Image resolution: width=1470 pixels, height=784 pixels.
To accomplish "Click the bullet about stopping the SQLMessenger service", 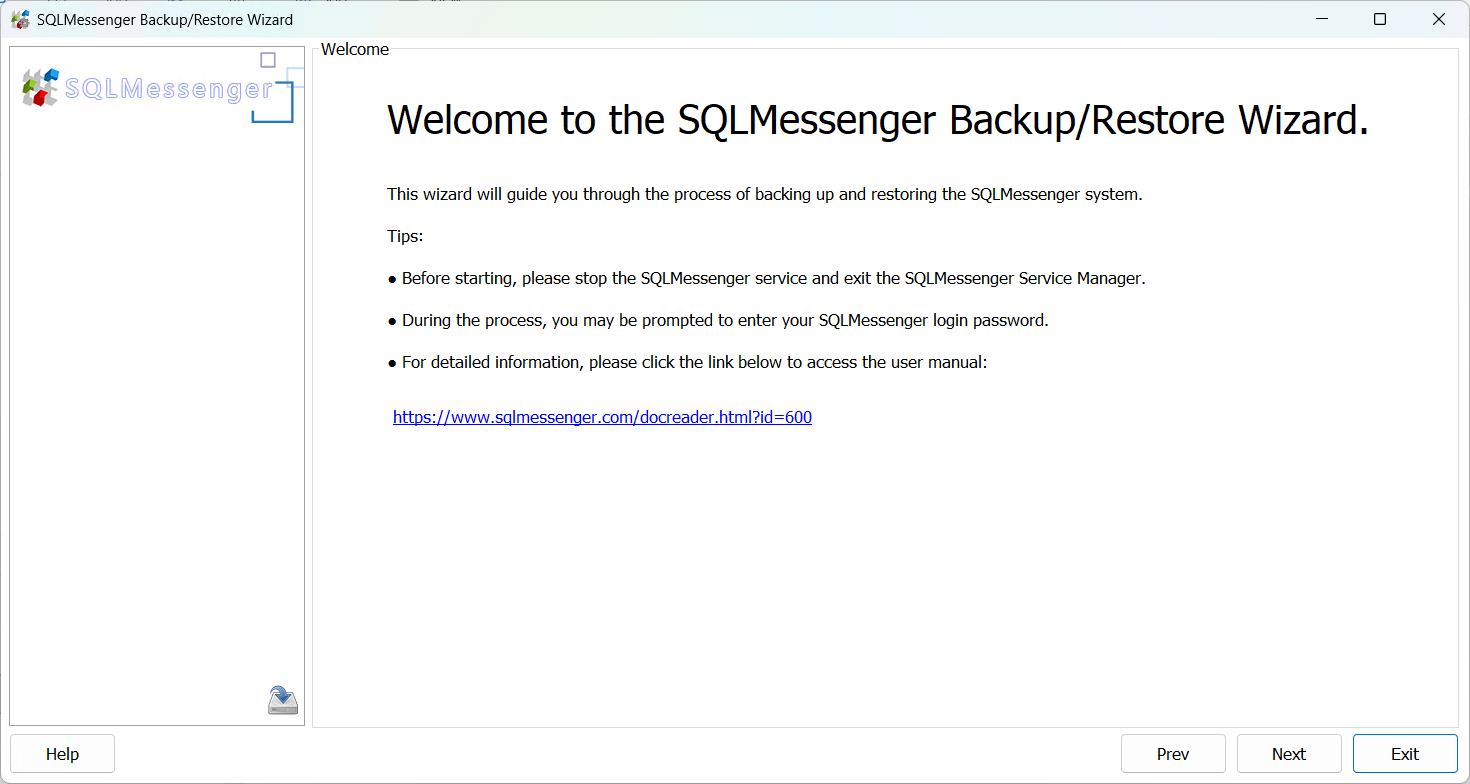I will pyautogui.click(x=770, y=278).
